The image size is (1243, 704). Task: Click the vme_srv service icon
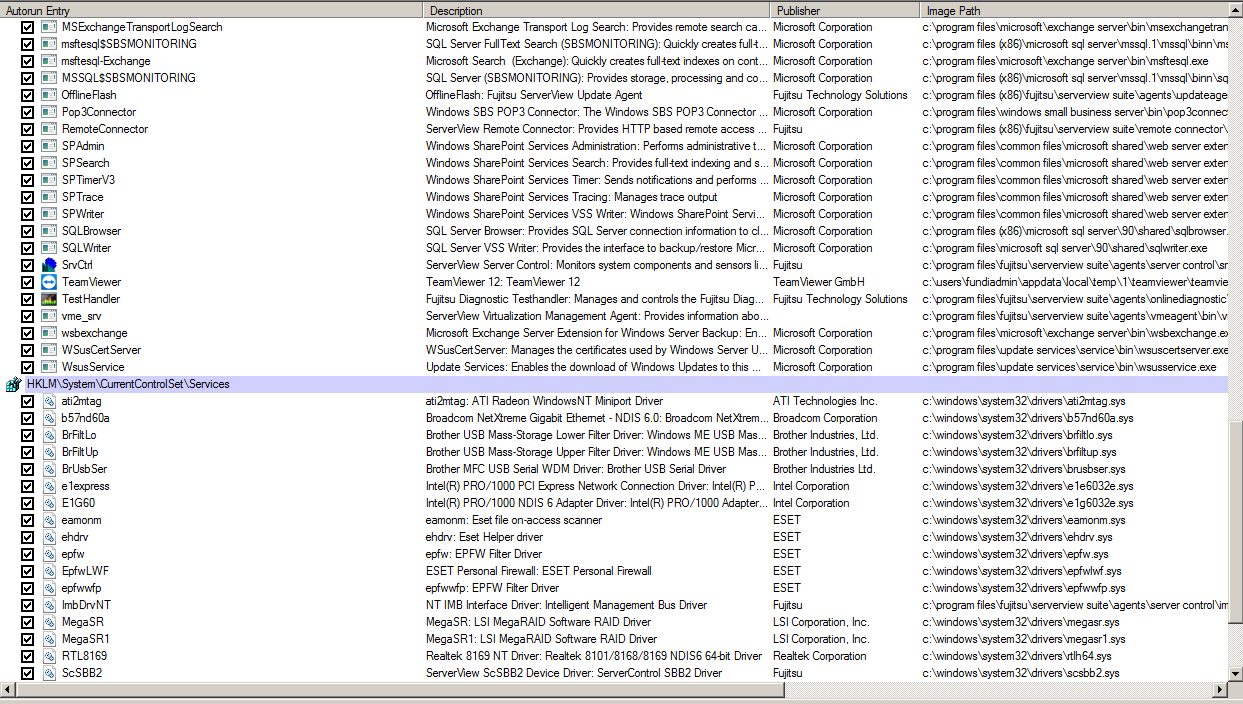click(x=49, y=316)
